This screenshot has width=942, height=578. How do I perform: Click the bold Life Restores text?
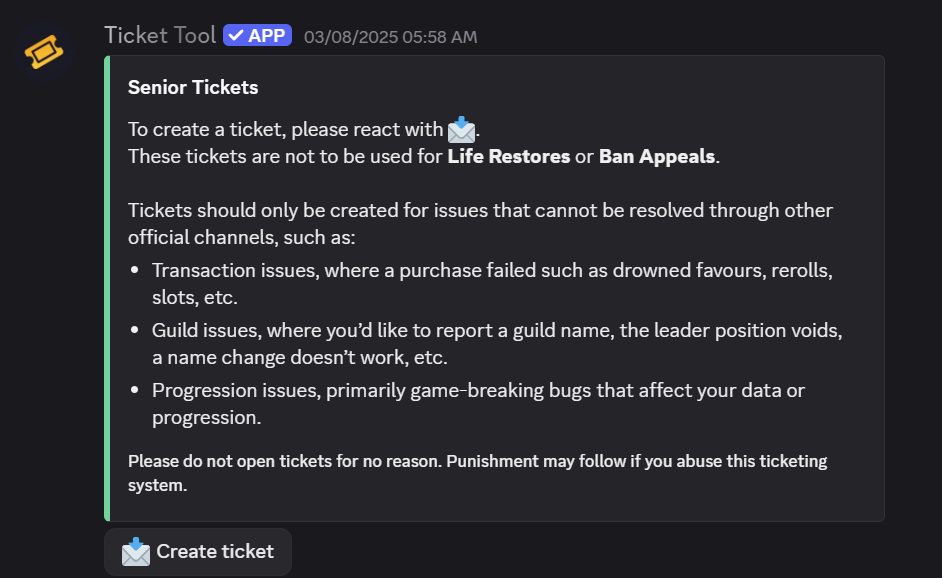[508, 157]
